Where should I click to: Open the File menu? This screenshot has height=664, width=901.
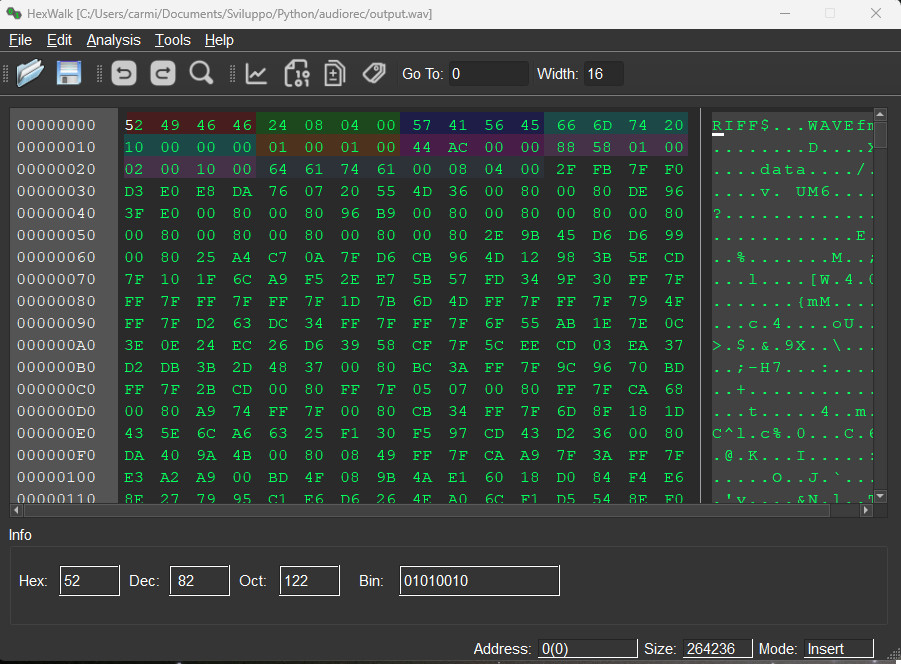(20, 40)
